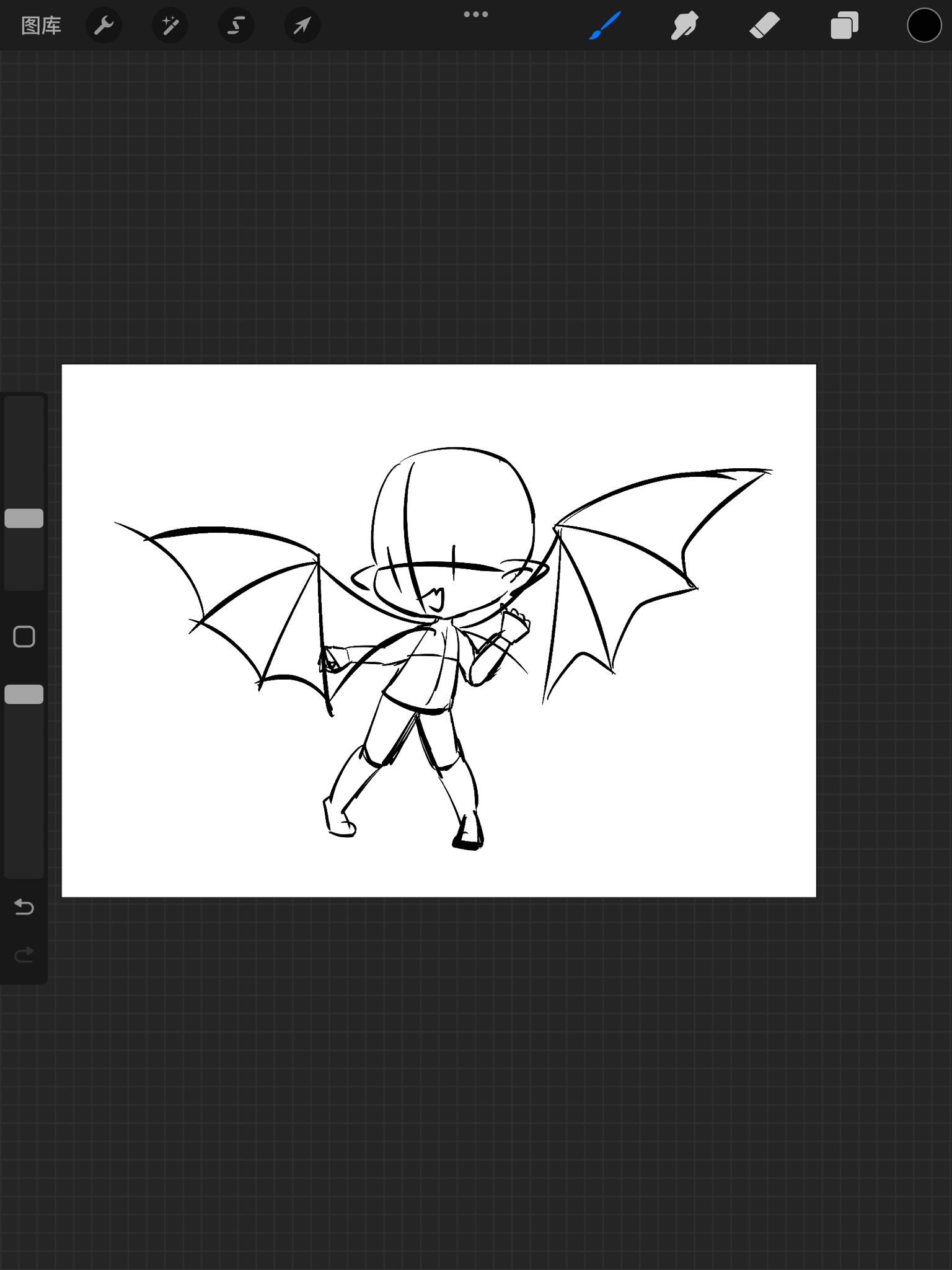Image resolution: width=952 pixels, height=1270 pixels.
Task: Click the brush opacity slider handle
Action: pos(24,695)
